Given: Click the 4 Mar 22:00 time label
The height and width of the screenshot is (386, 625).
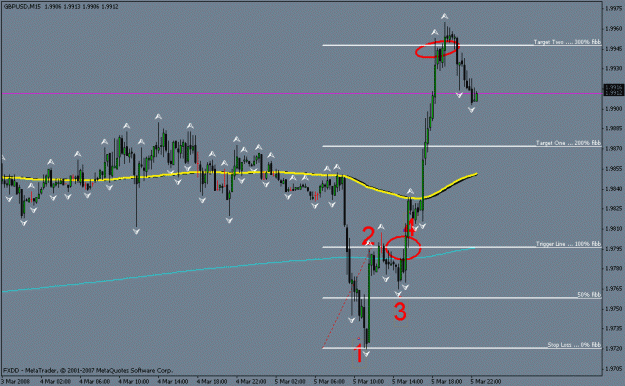Looking at the screenshot, I should (x=251, y=382).
